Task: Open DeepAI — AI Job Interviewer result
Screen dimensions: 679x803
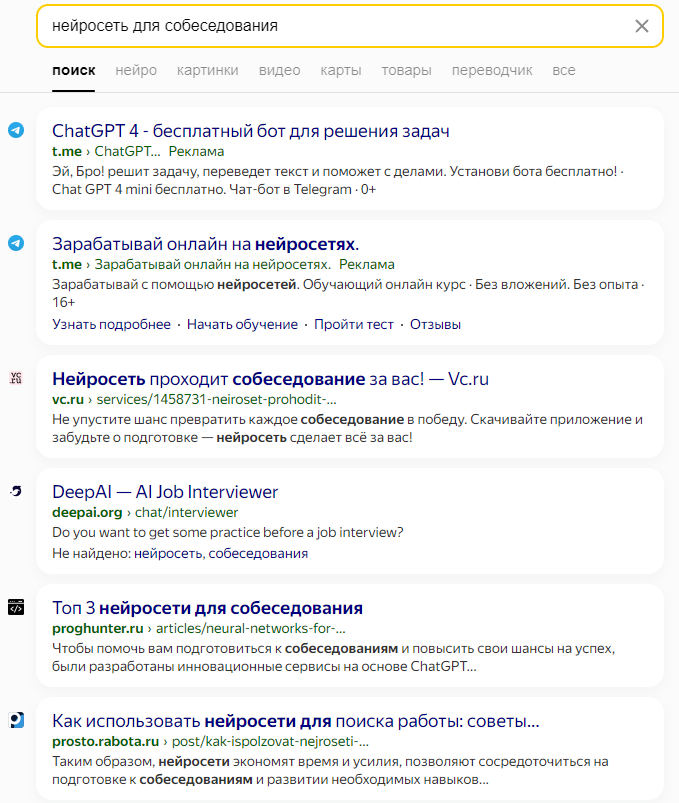Action: 165,492
